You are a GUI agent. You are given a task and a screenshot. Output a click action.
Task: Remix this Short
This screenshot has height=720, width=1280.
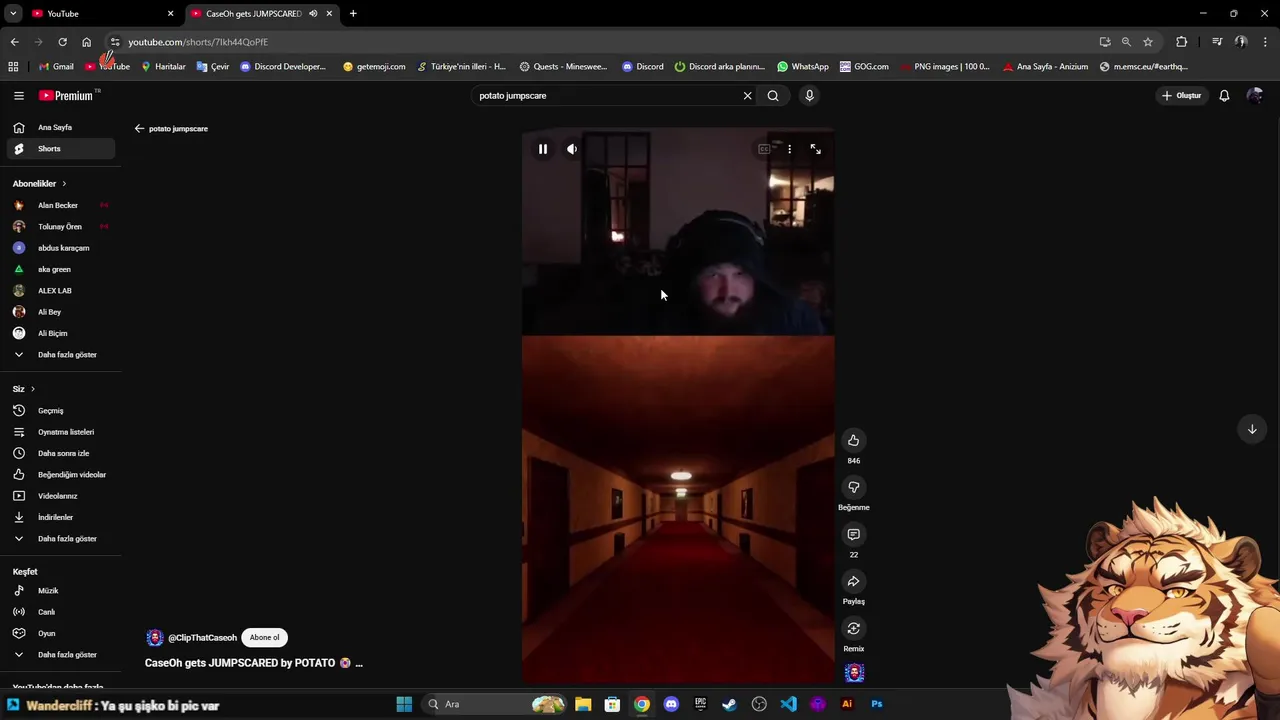click(x=853, y=628)
